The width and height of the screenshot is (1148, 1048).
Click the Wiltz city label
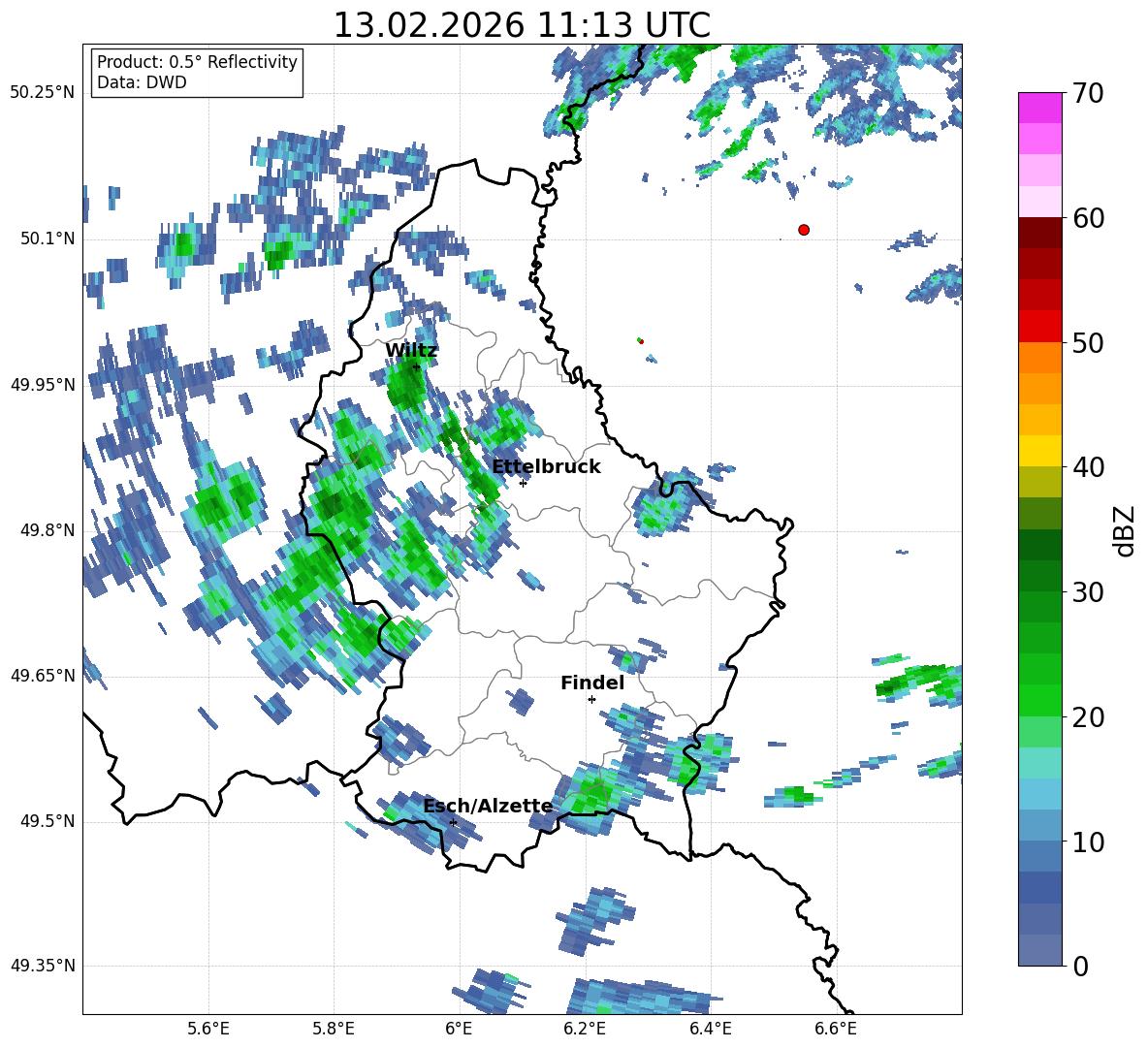click(x=411, y=351)
